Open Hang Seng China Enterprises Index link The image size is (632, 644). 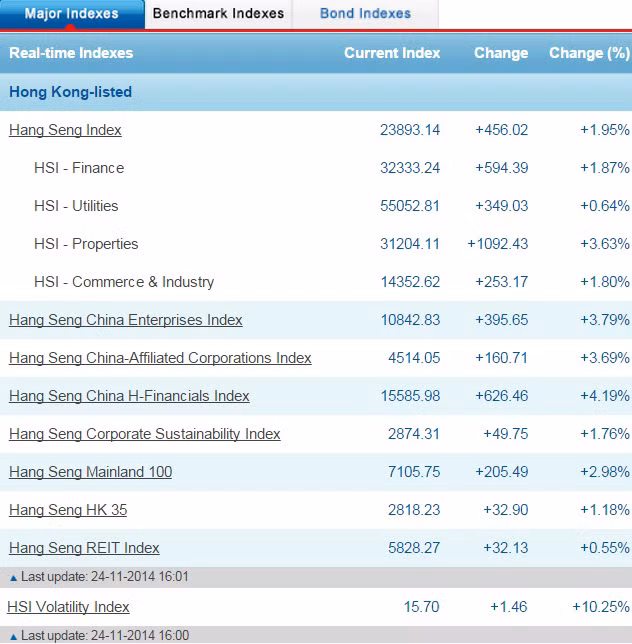(x=126, y=320)
